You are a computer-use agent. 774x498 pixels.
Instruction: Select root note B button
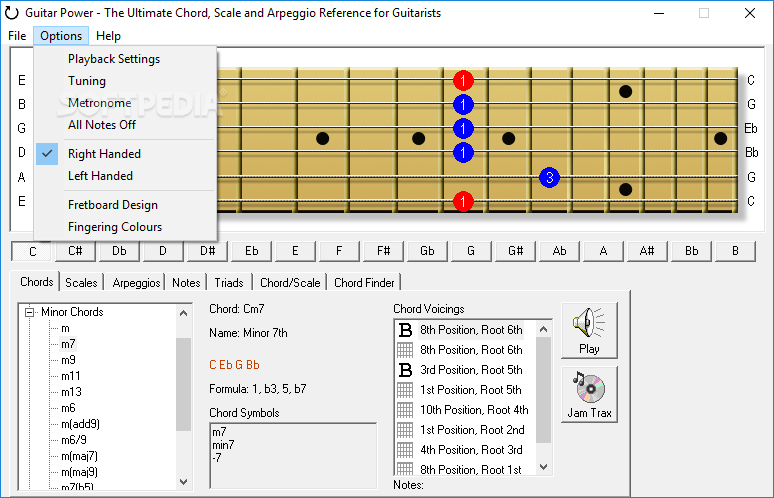pos(735,251)
